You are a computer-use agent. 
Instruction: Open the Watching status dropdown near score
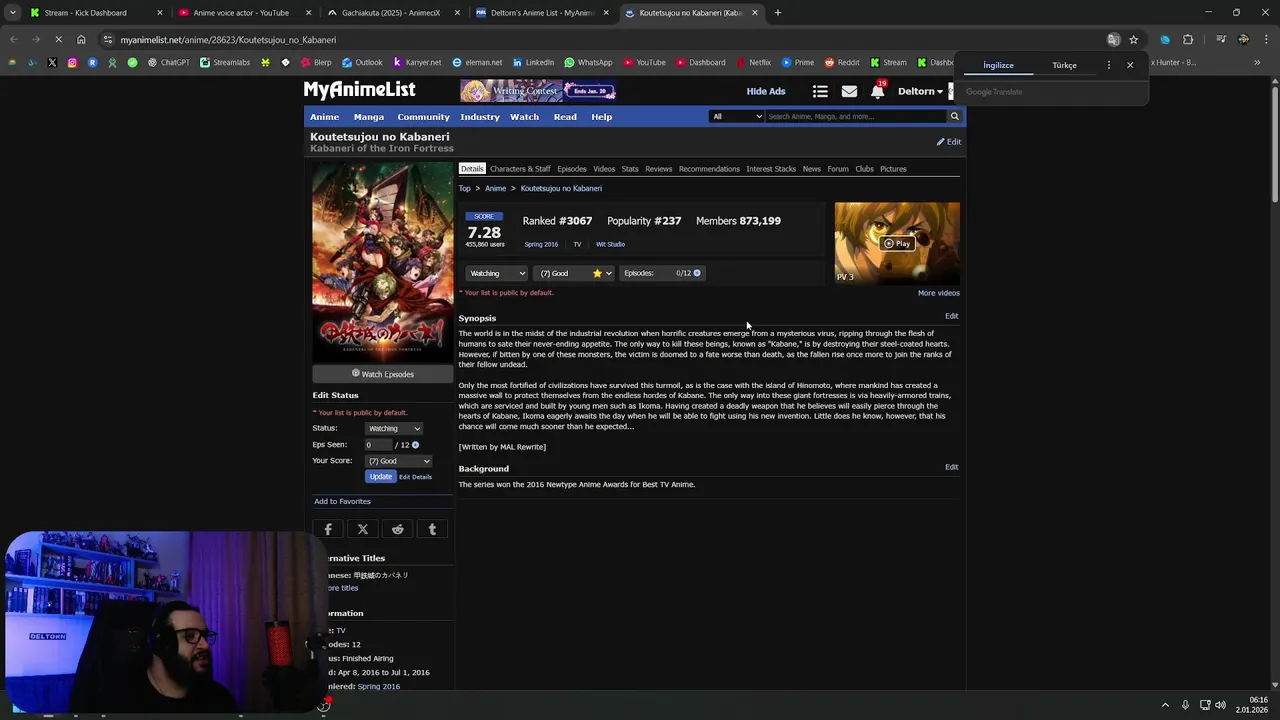point(497,273)
